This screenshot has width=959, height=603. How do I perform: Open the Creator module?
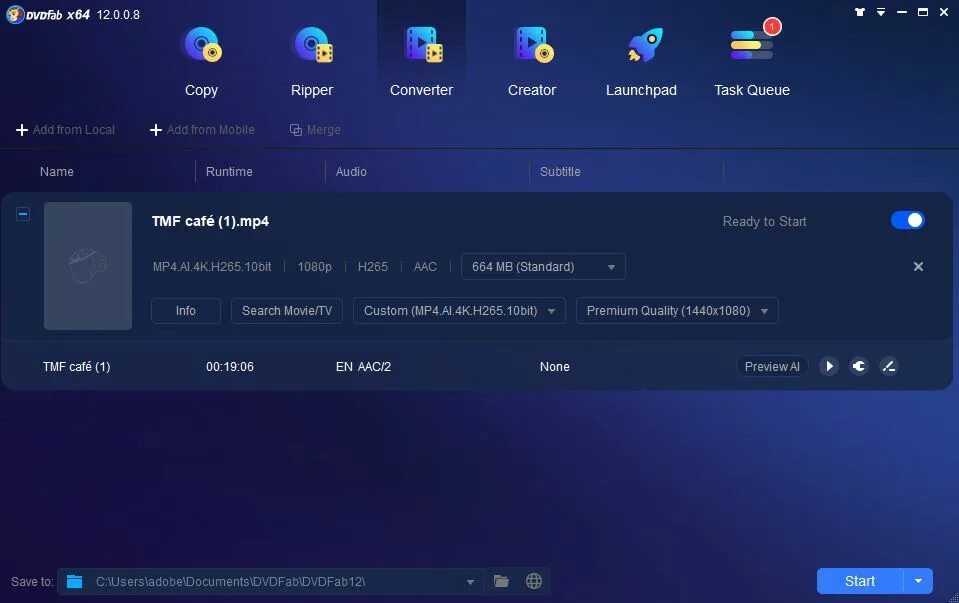(531, 61)
